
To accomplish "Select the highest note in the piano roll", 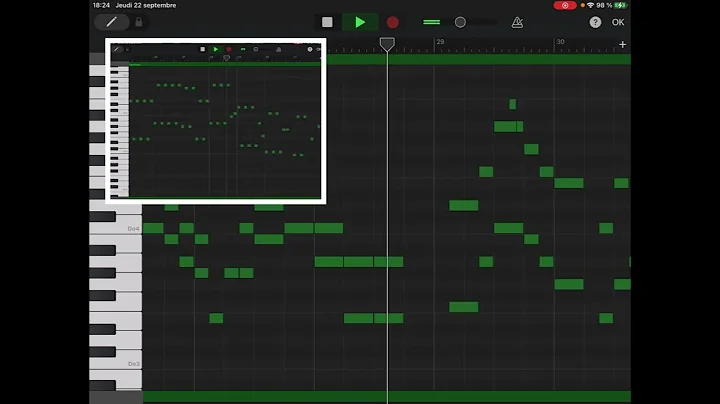I will [512, 104].
